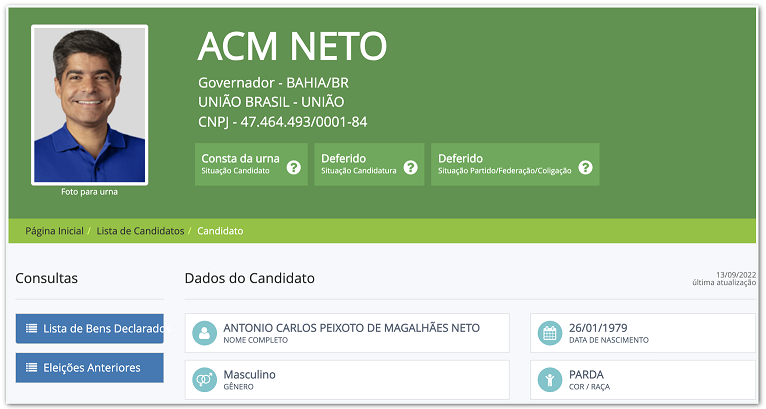Click the calendar icon beside birth date
The height and width of the screenshot is (409, 766).
click(549, 333)
